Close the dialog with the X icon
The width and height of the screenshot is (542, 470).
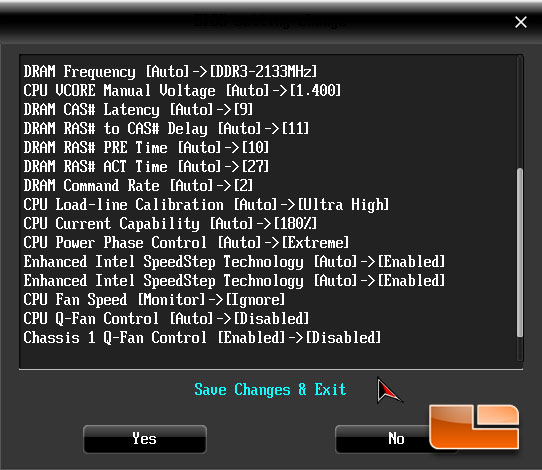pos(521,22)
